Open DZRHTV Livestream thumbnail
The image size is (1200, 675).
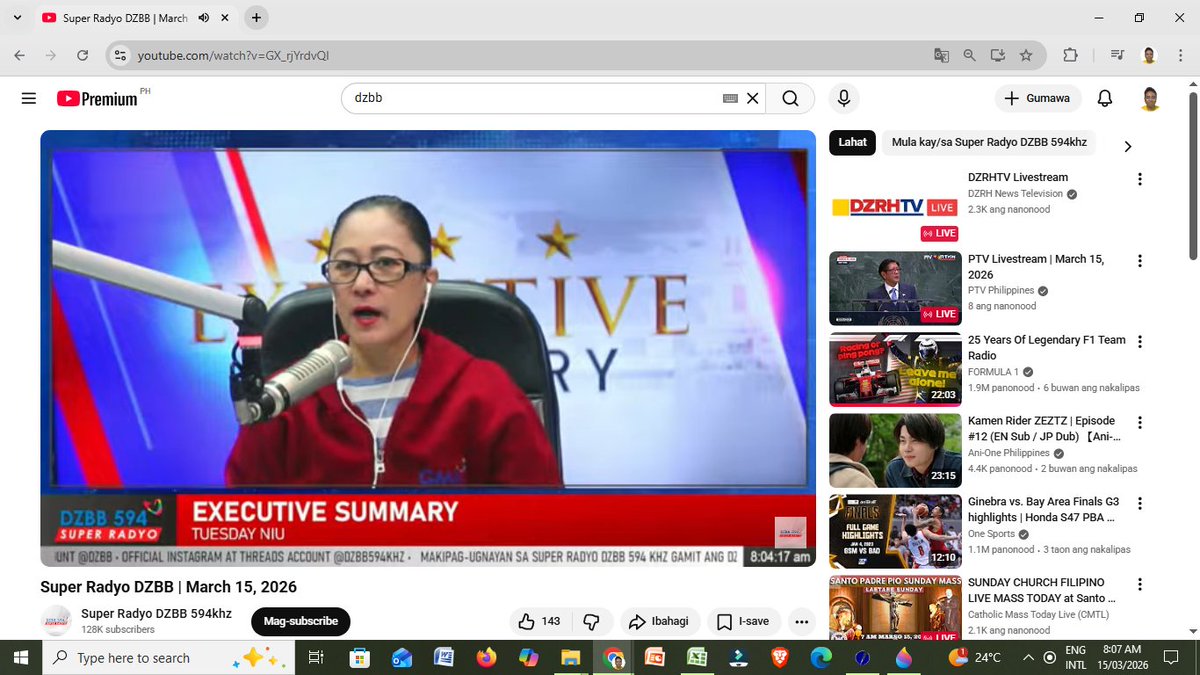[895, 207]
